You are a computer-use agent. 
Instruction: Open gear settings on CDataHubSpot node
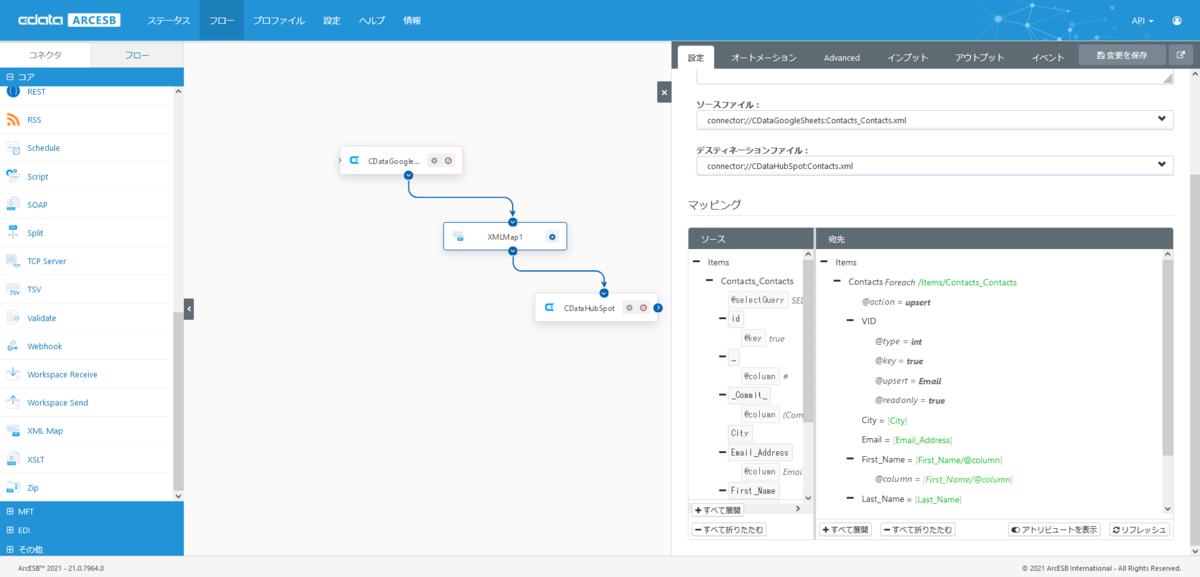click(629, 308)
